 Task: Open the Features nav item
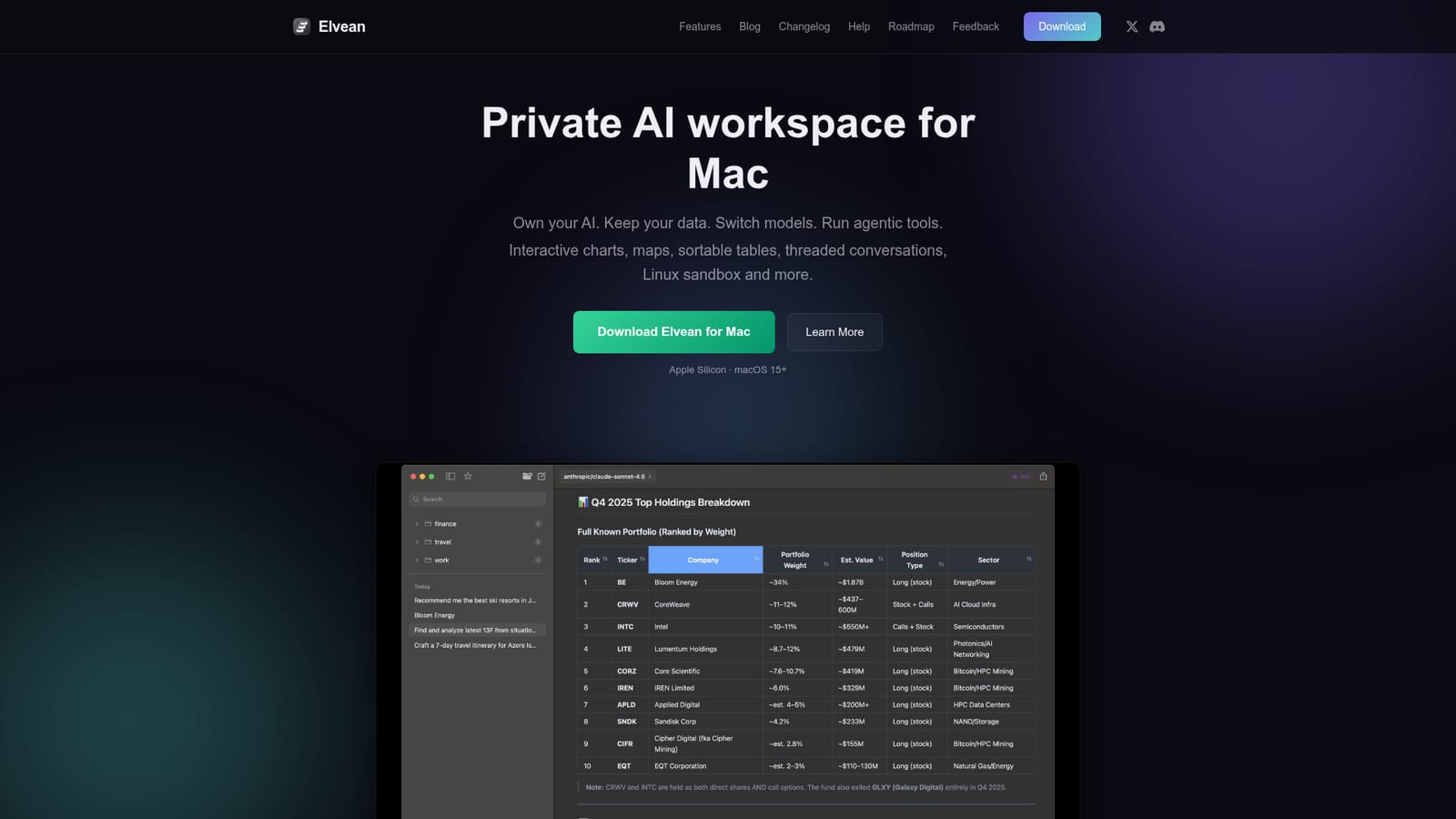[x=700, y=26]
